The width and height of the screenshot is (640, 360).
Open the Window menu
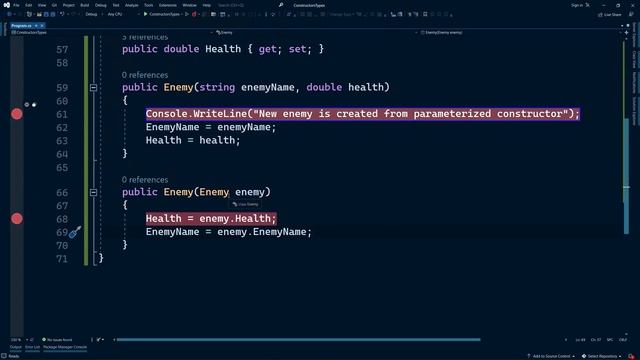[x=189, y=5]
